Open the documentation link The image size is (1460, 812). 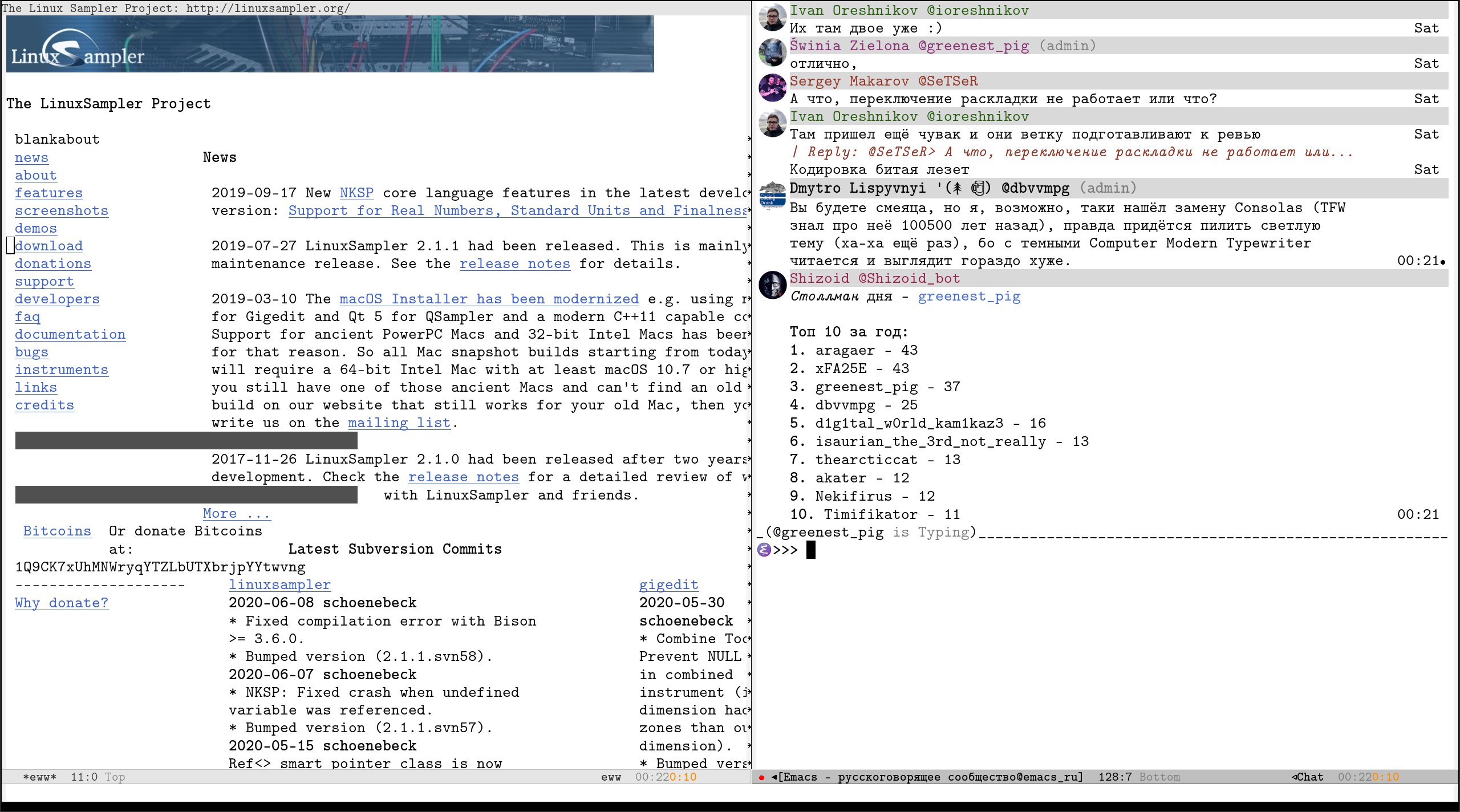click(70, 334)
